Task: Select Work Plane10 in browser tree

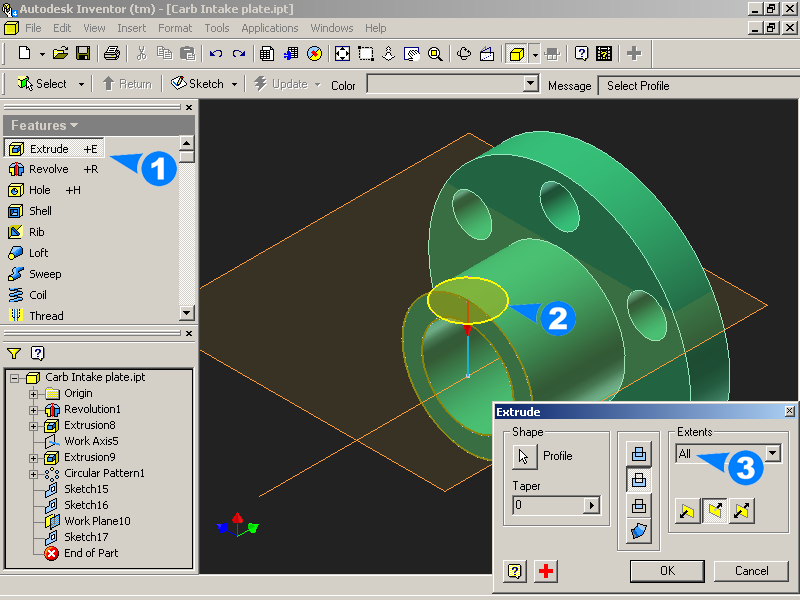Action: click(x=97, y=521)
